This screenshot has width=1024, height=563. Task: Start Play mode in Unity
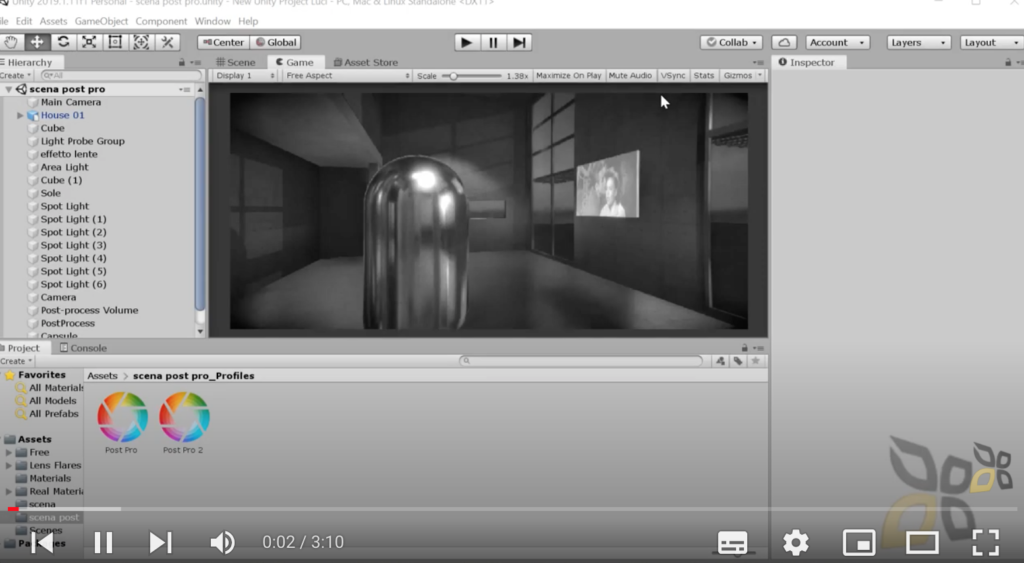tap(466, 42)
